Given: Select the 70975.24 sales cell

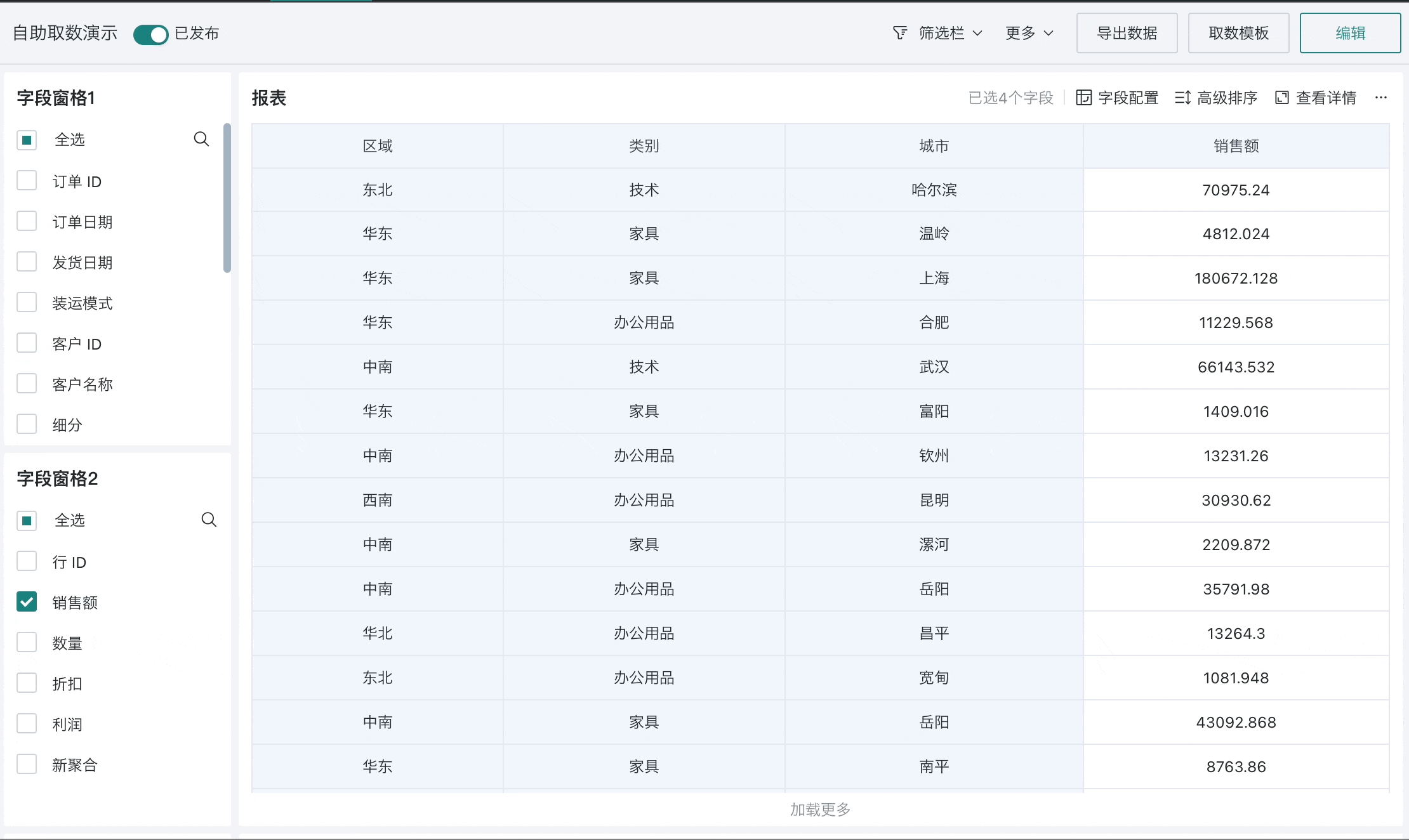Looking at the screenshot, I should coord(1236,190).
